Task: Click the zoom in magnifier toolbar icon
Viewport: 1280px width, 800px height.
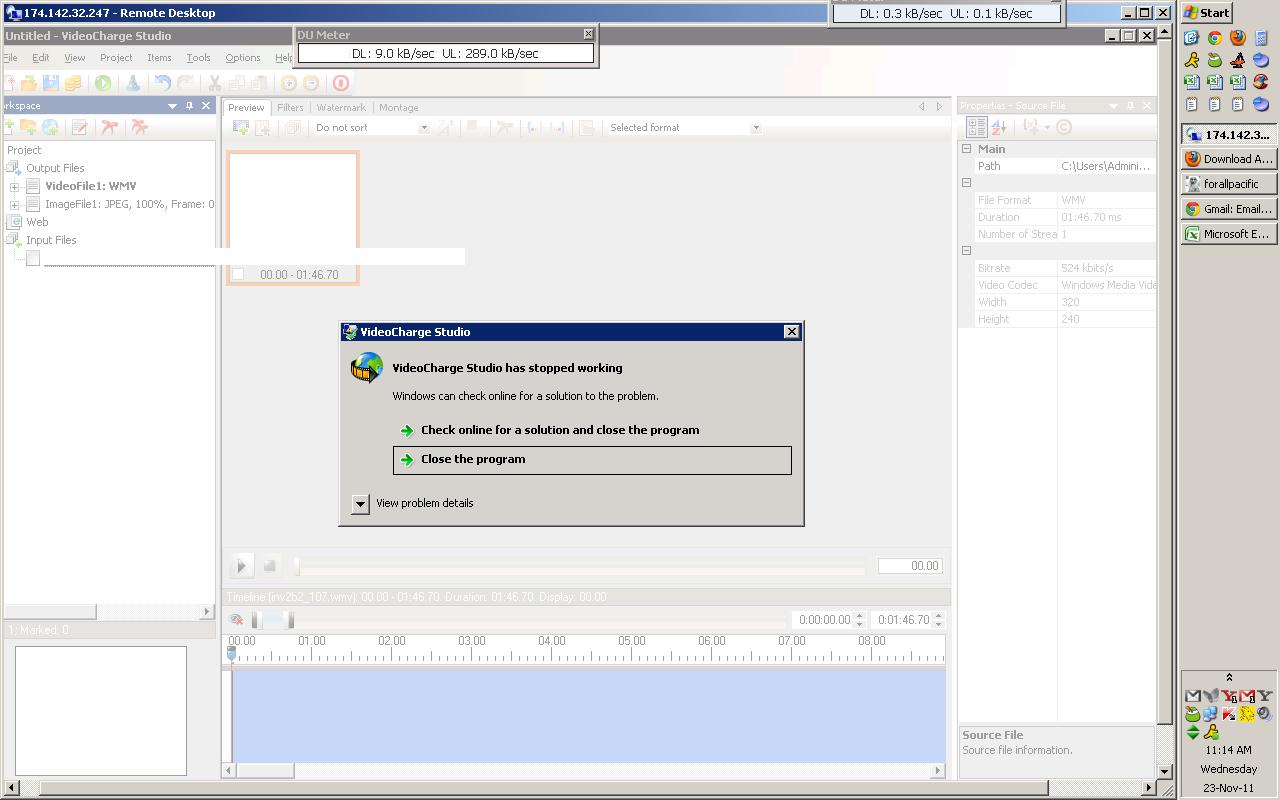Action: tap(289, 83)
